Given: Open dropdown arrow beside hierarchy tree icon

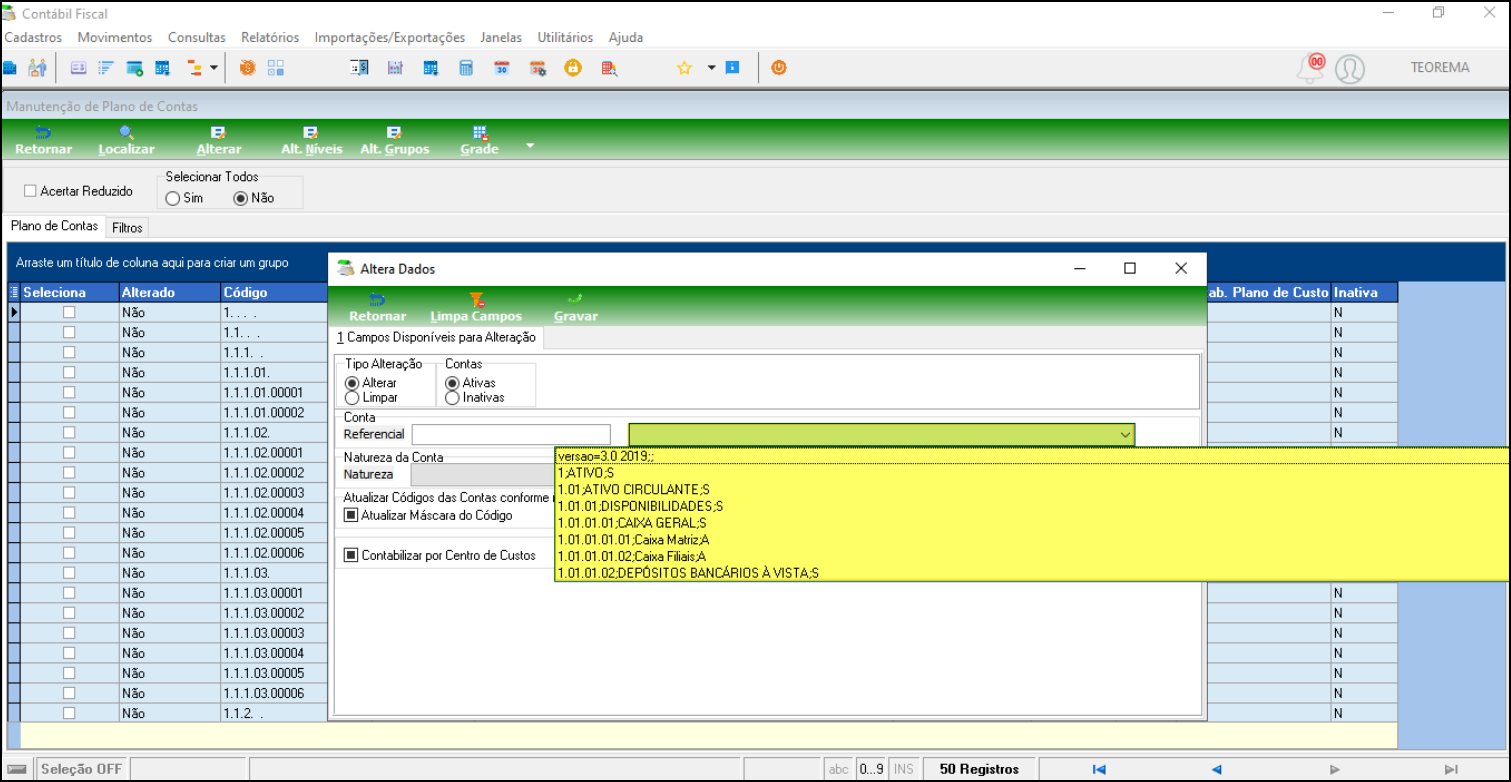Looking at the screenshot, I should 214,68.
